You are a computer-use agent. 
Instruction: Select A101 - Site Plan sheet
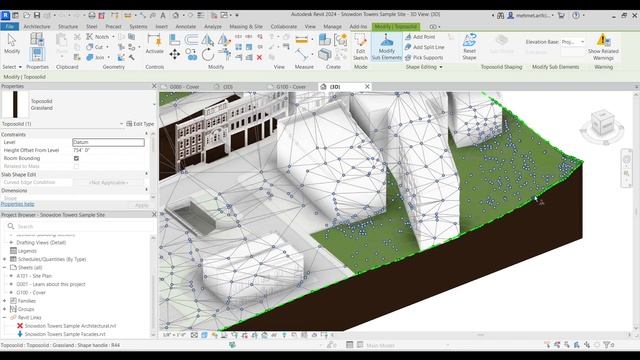click(x=34, y=276)
